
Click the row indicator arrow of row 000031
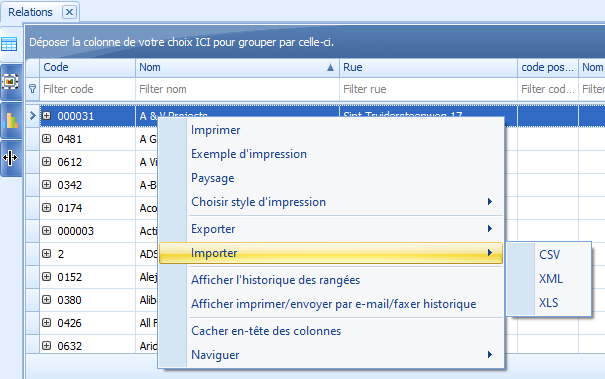(x=33, y=115)
